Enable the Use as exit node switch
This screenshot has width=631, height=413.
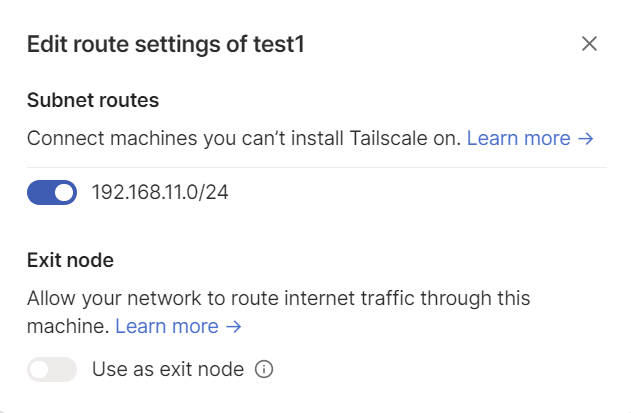pyautogui.click(x=52, y=369)
